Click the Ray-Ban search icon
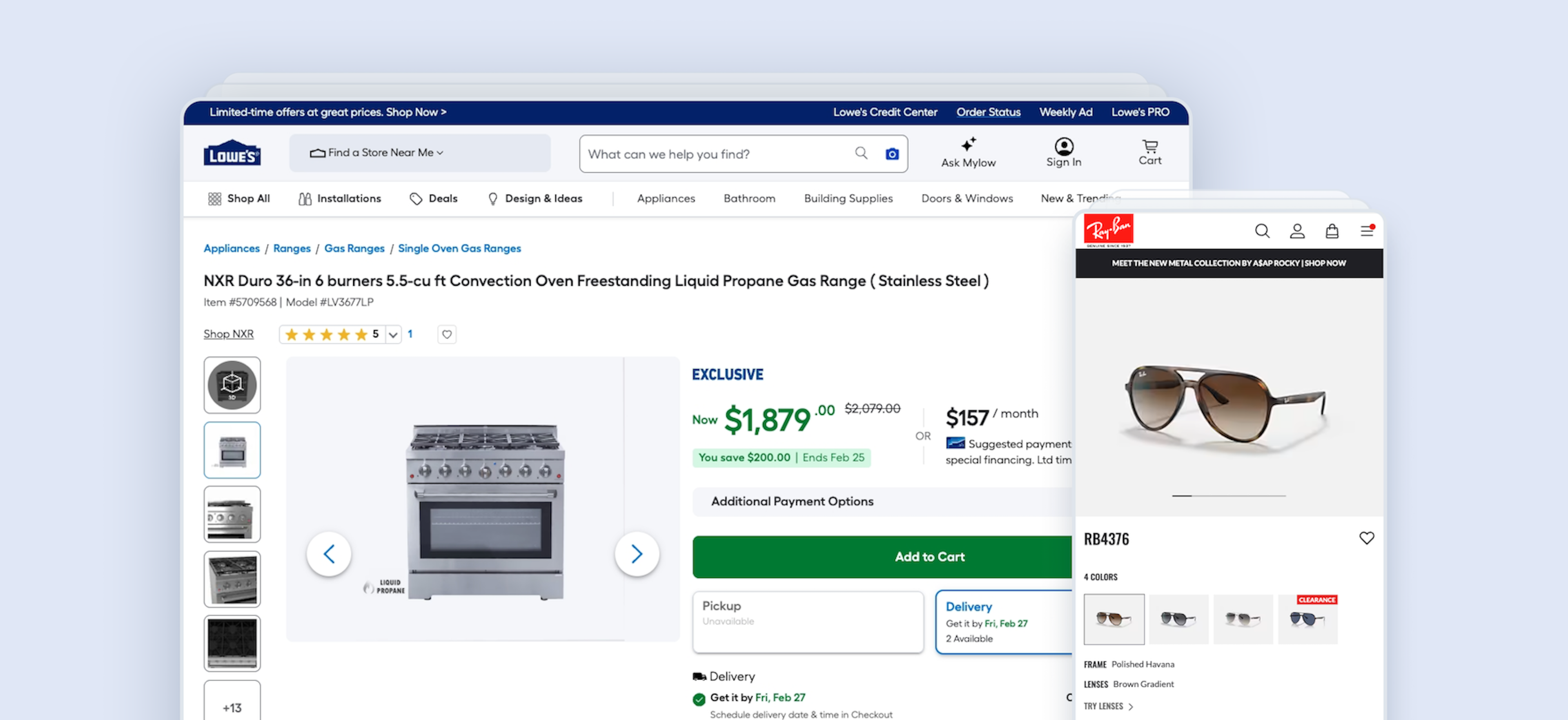Image resolution: width=1568 pixels, height=720 pixels. coord(1262,231)
